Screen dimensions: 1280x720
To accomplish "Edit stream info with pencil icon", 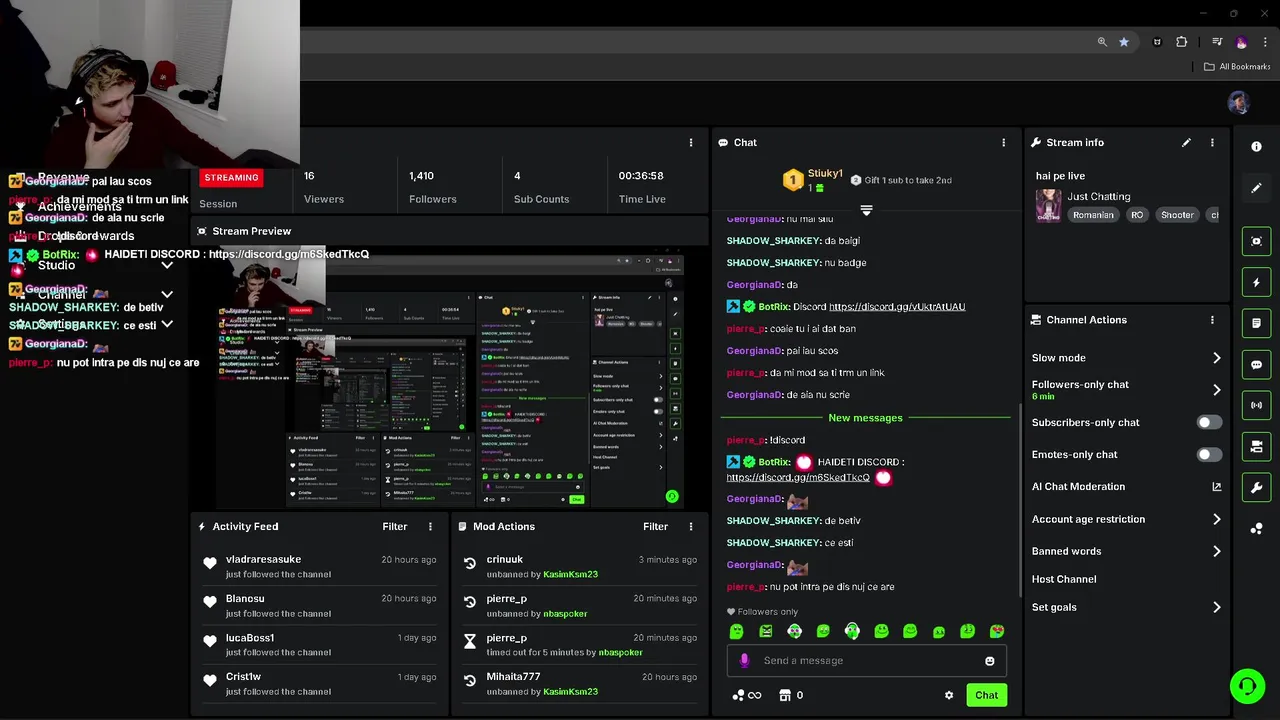I will pyautogui.click(x=1186, y=142).
